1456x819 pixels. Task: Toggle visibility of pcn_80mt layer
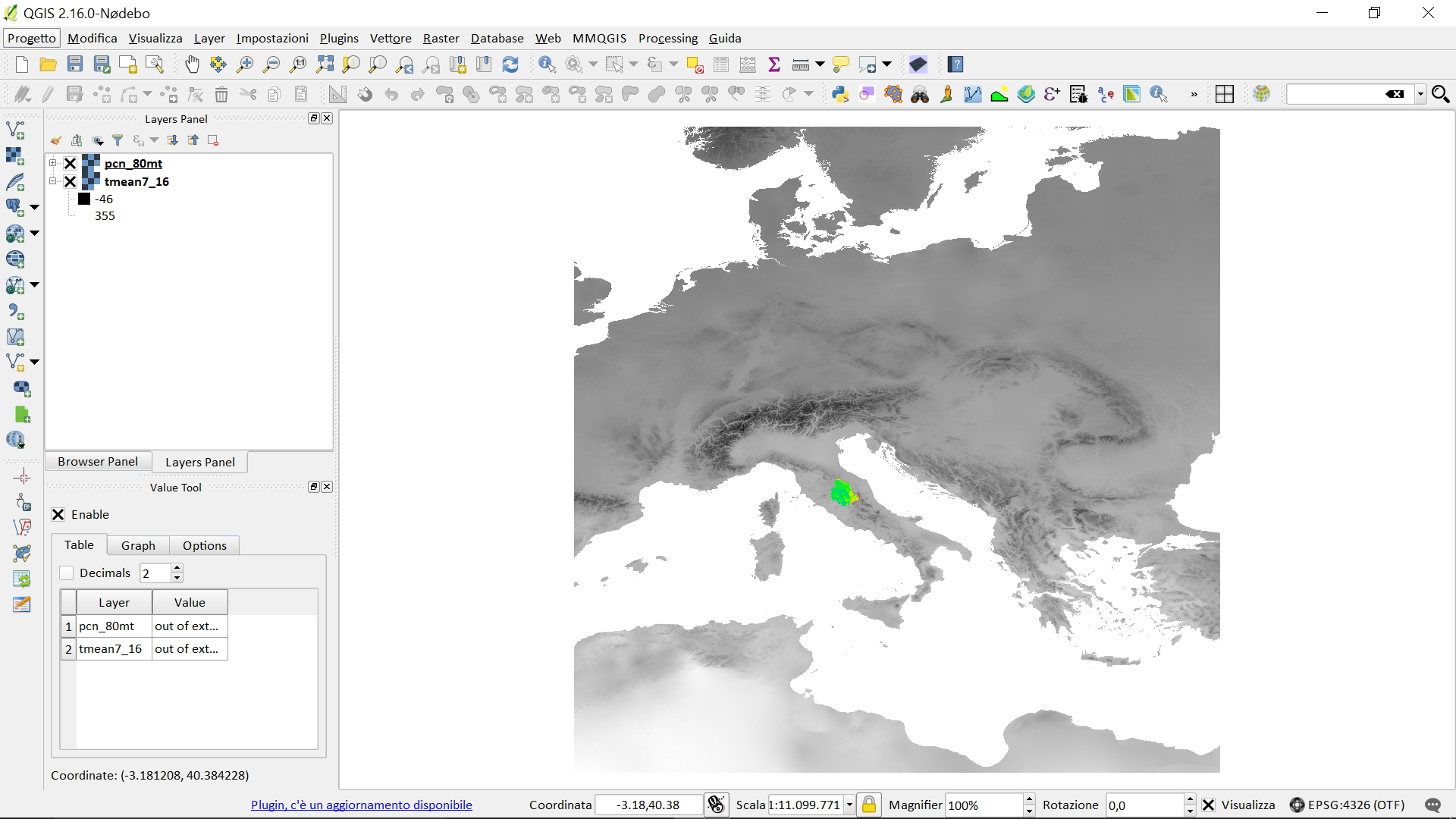pos(70,163)
